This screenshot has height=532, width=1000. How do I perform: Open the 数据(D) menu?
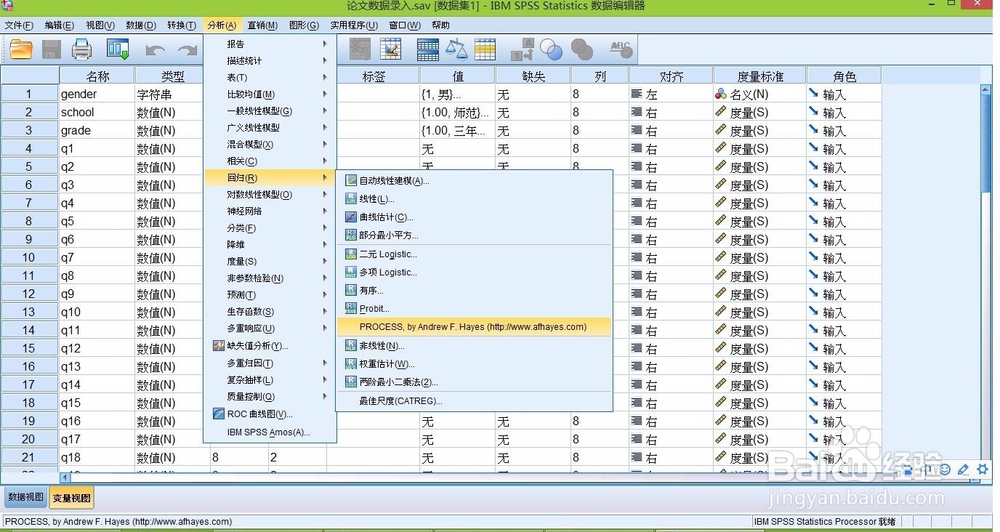coord(141,26)
